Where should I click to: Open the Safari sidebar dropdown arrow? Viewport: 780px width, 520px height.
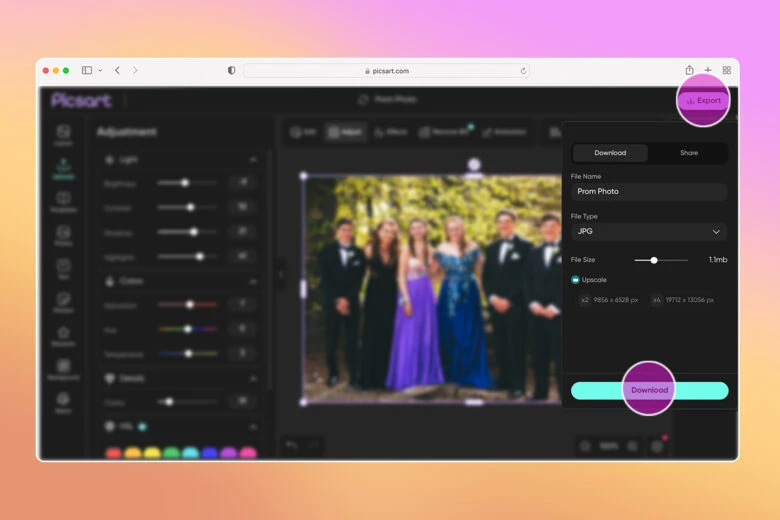(100, 71)
